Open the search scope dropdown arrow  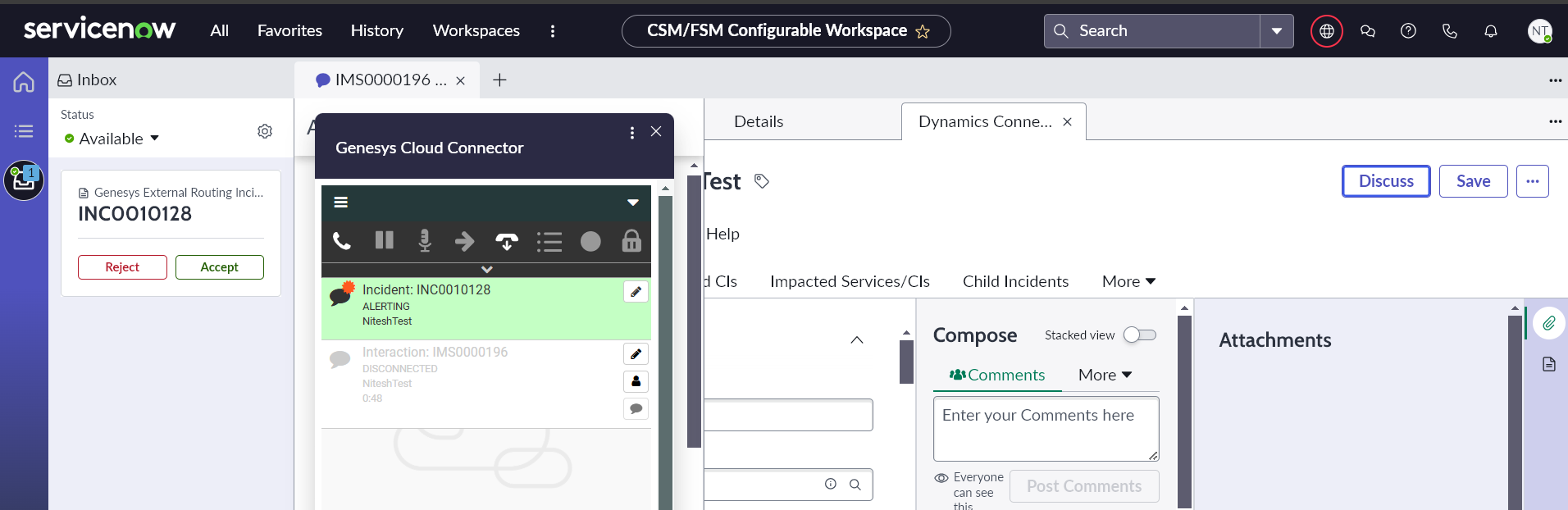(x=1277, y=31)
